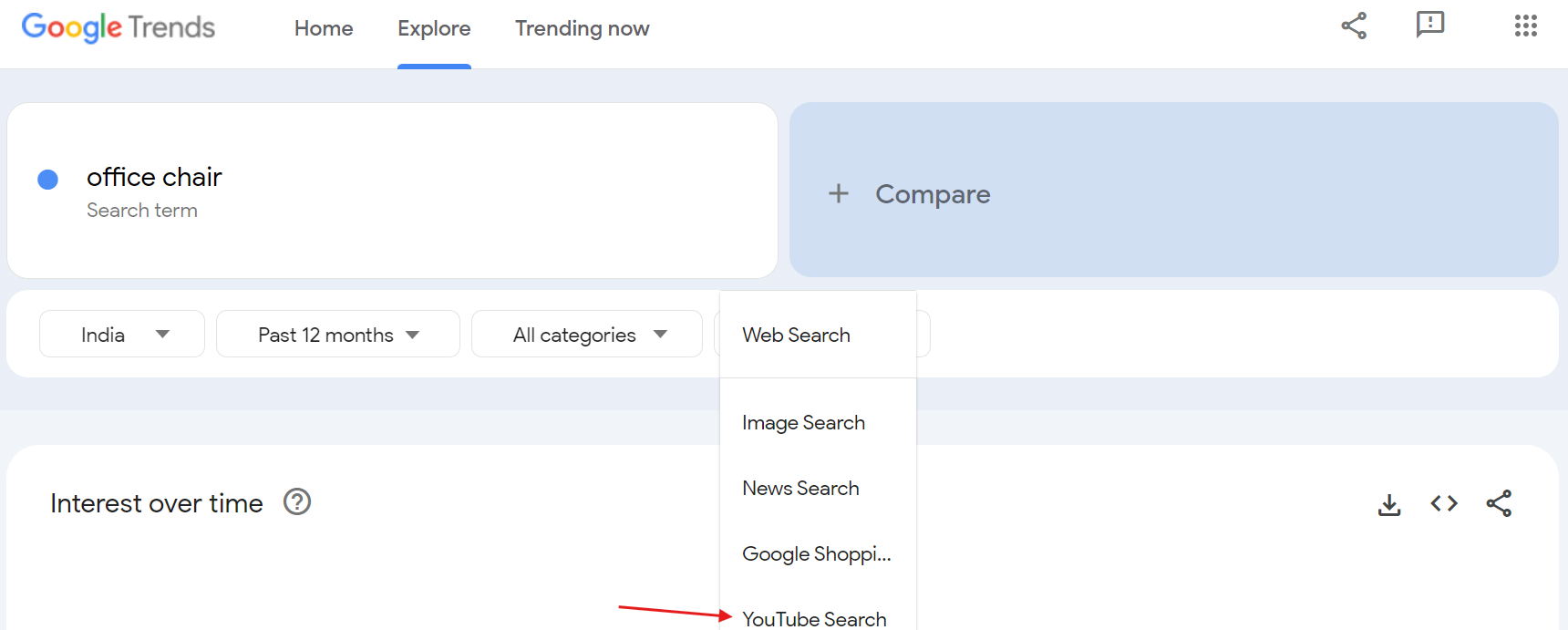The height and width of the screenshot is (630, 1568).
Task: Choose News Search in the search type list
Action: pos(801,488)
